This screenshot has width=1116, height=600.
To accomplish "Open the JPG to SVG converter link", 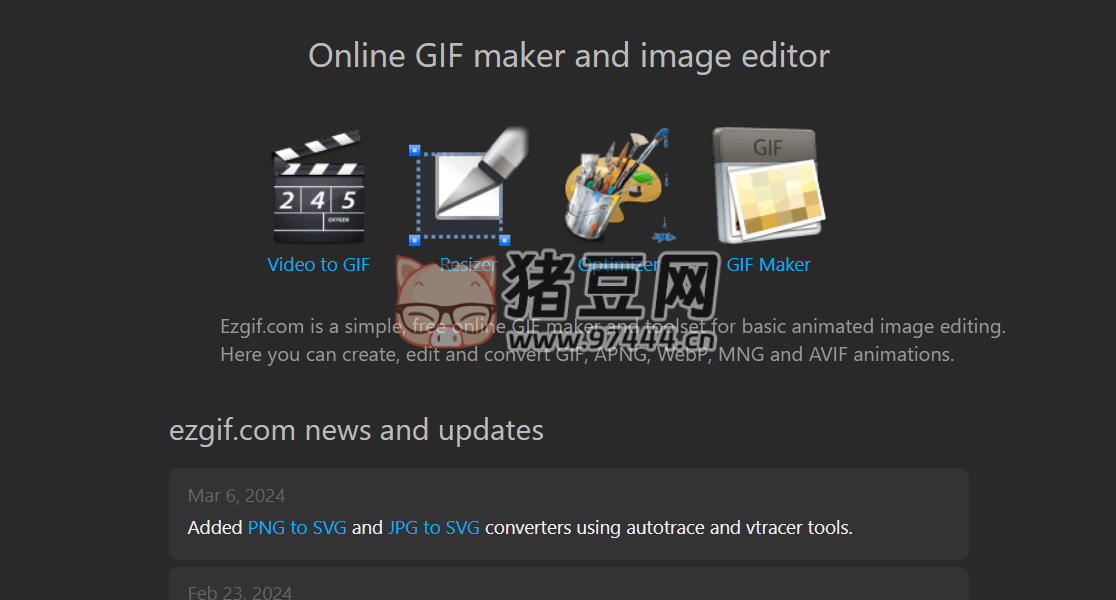I will pos(434,527).
